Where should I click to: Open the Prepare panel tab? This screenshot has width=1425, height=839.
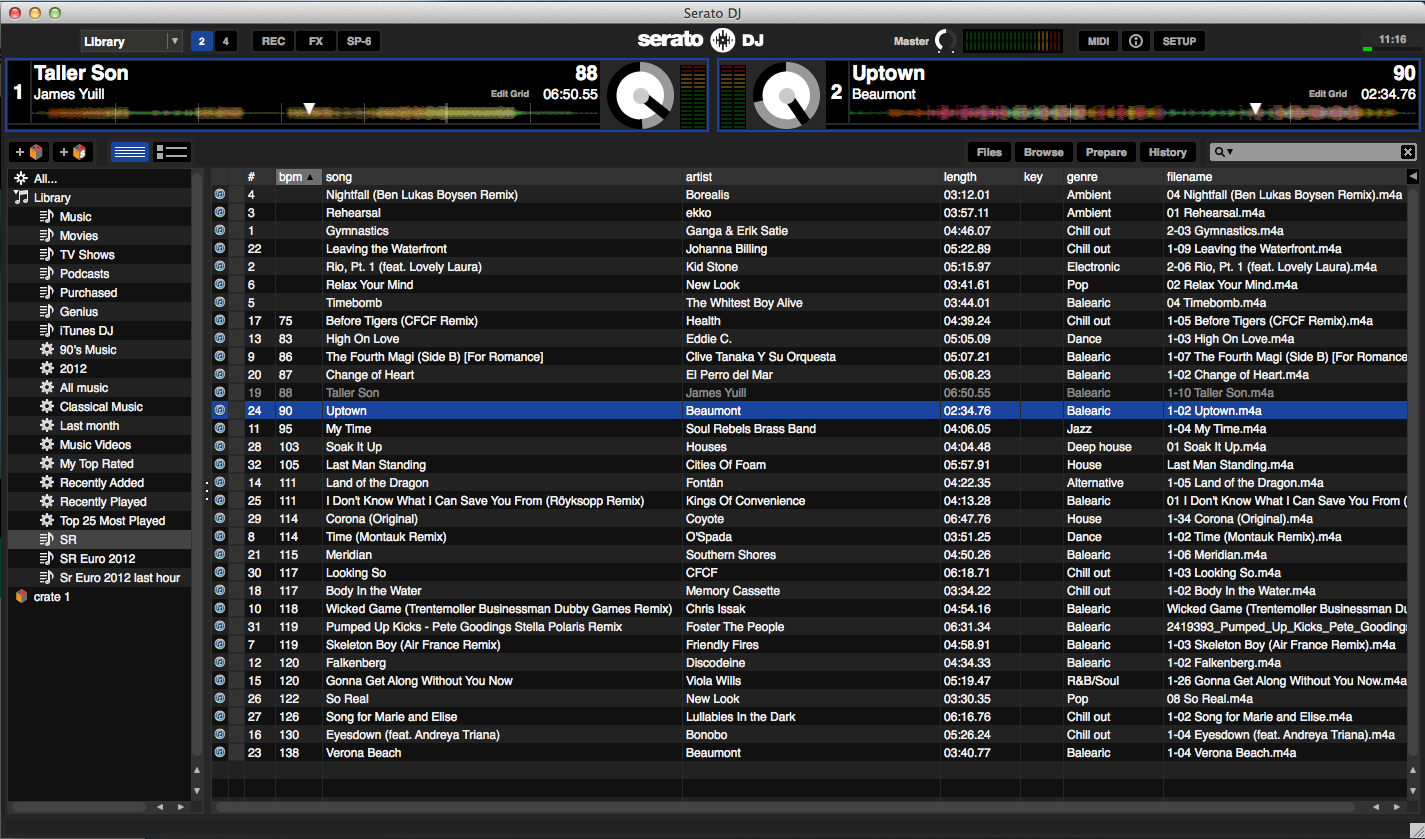pyautogui.click(x=1106, y=152)
